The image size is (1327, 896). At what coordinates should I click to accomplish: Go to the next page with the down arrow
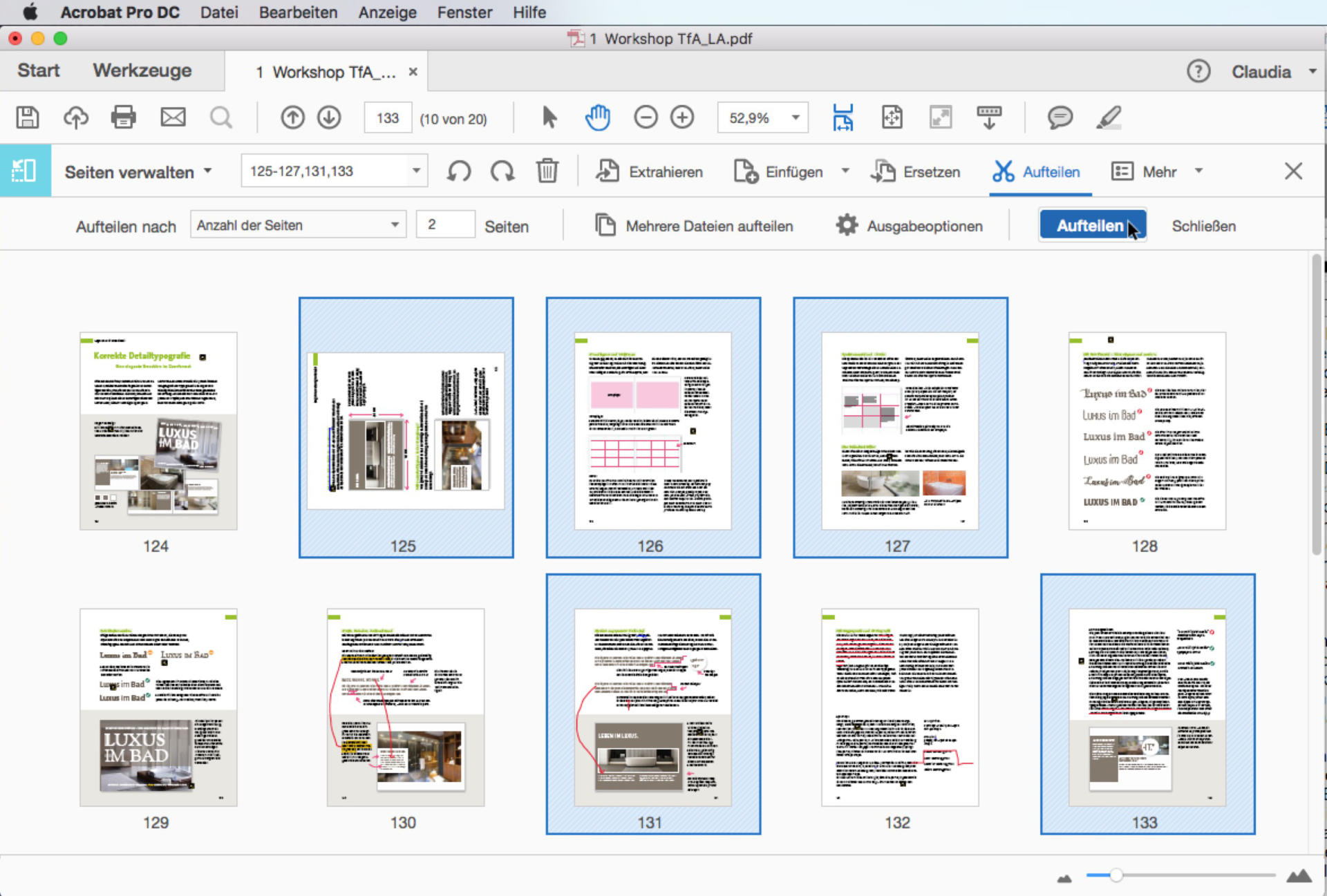[x=330, y=117]
